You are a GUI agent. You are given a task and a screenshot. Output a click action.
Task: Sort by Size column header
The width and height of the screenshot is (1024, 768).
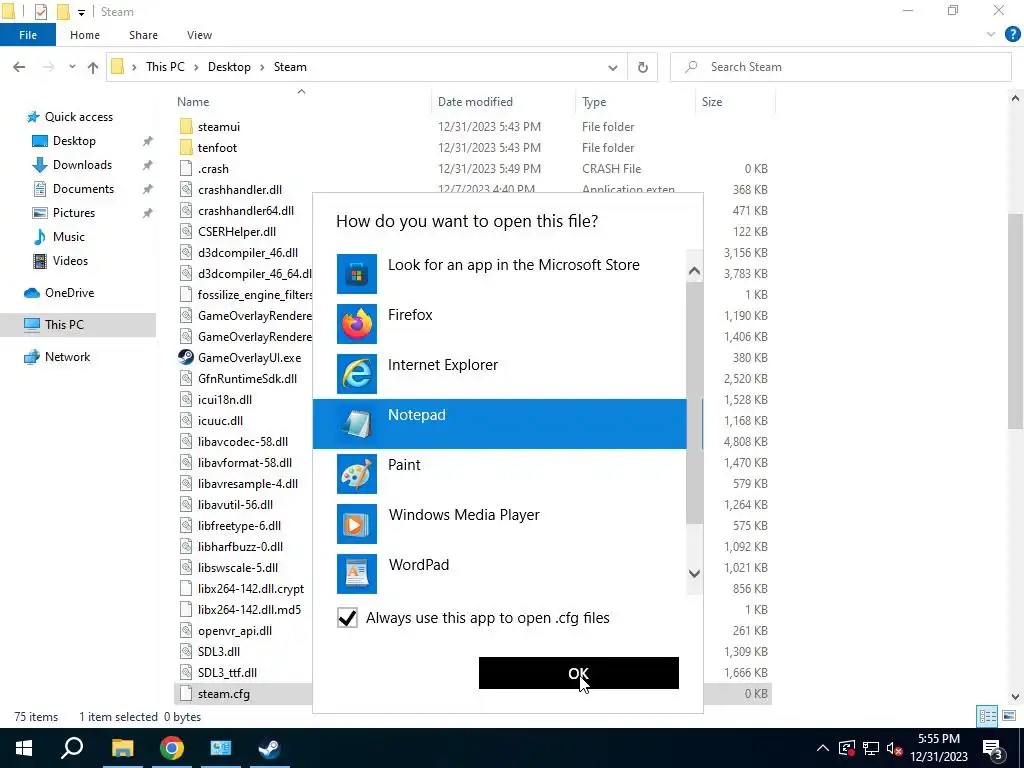pyautogui.click(x=711, y=102)
